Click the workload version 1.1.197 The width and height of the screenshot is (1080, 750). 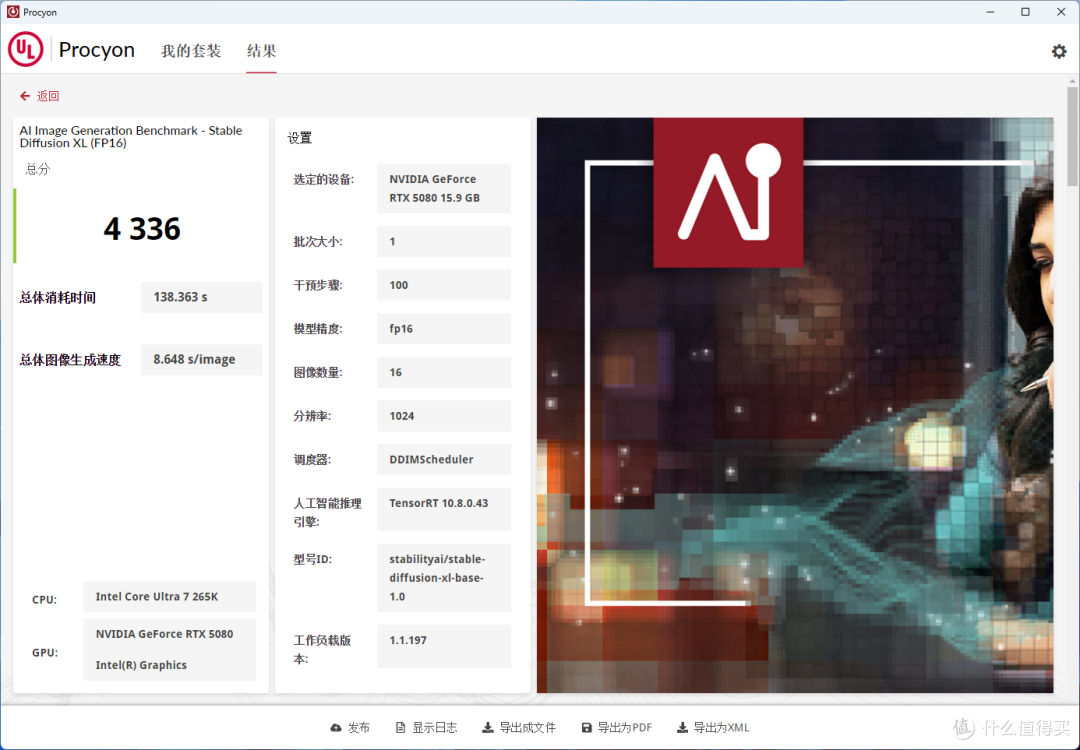click(x=444, y=646)
